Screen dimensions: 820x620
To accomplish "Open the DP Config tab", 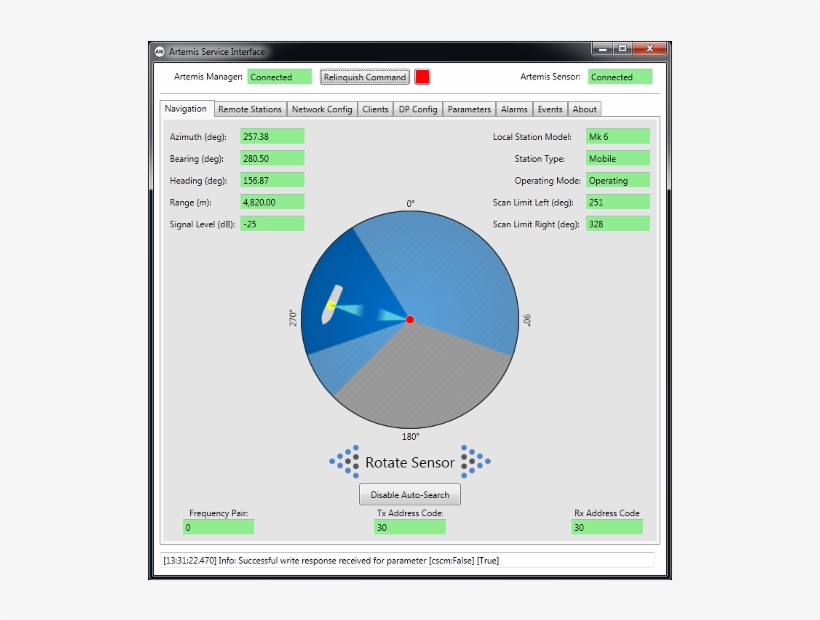I will pyautogui.click(x=417, y=109).
